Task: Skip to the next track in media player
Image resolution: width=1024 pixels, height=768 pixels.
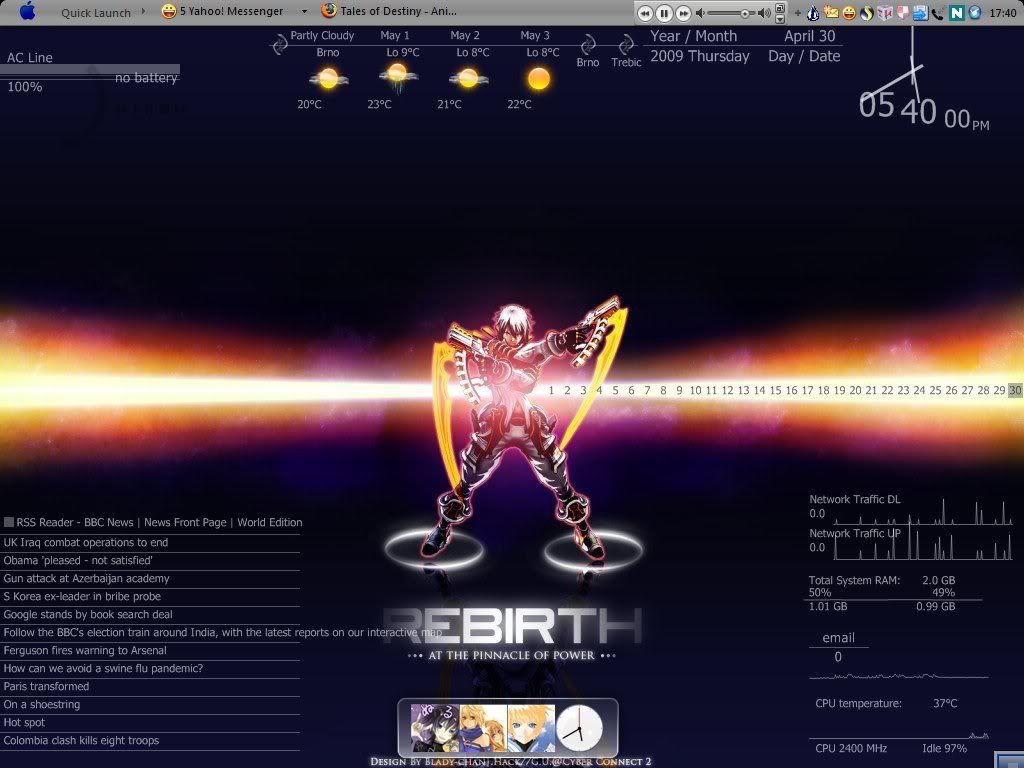Action: [x=683, y=13]
